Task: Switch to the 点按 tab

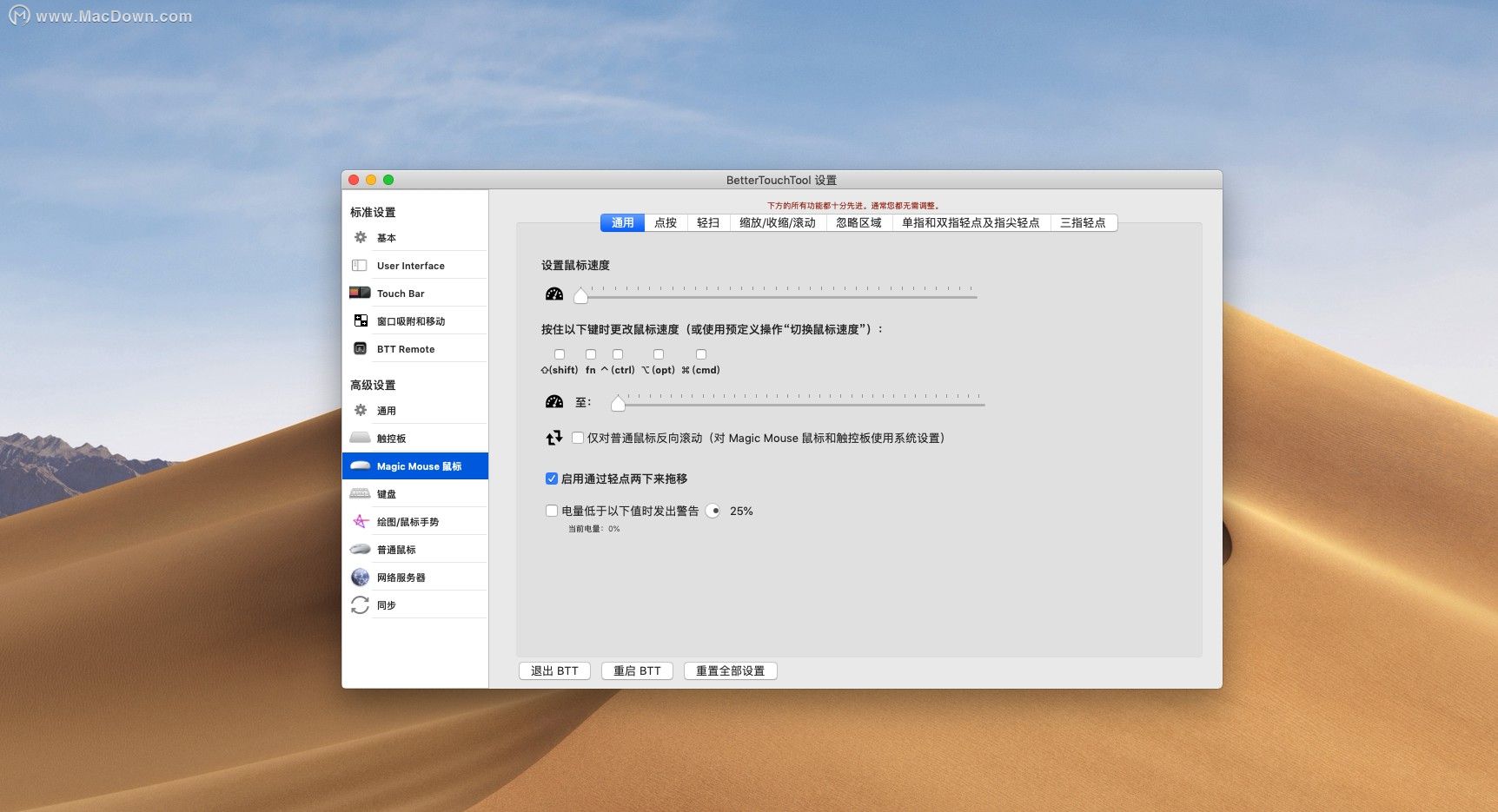Action: pos(666,223)
